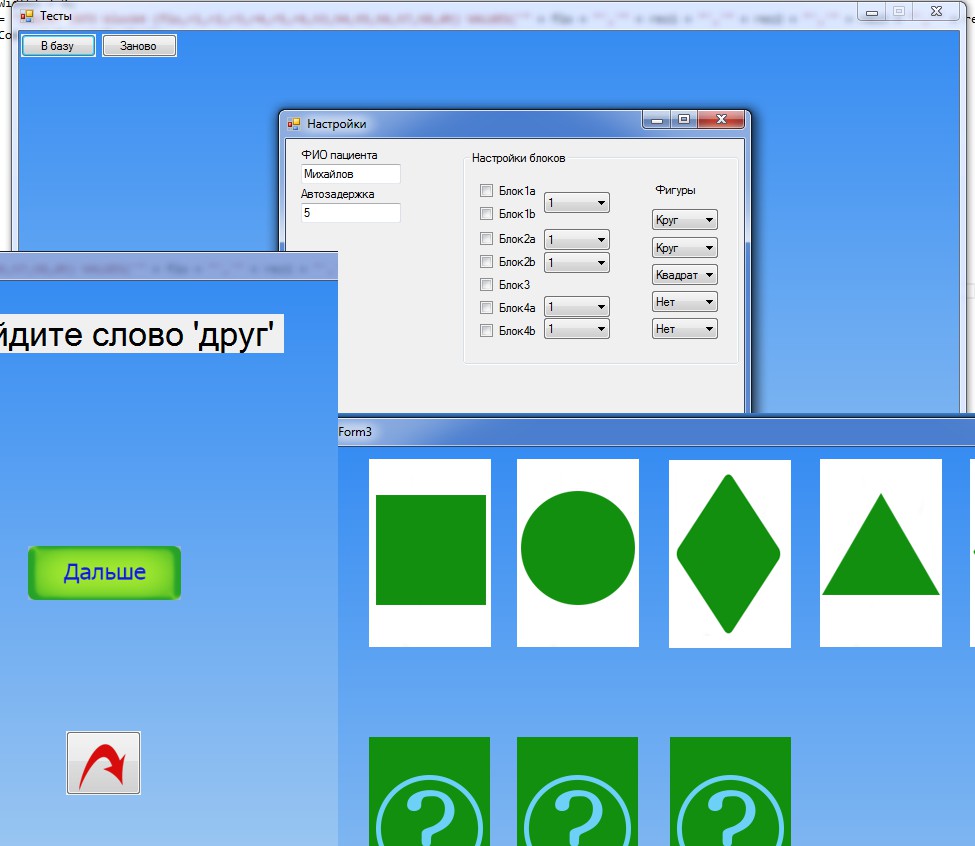This screenshot has height=846, width=975.
Task: Select the green circle shape card
Action: (578, 553)
